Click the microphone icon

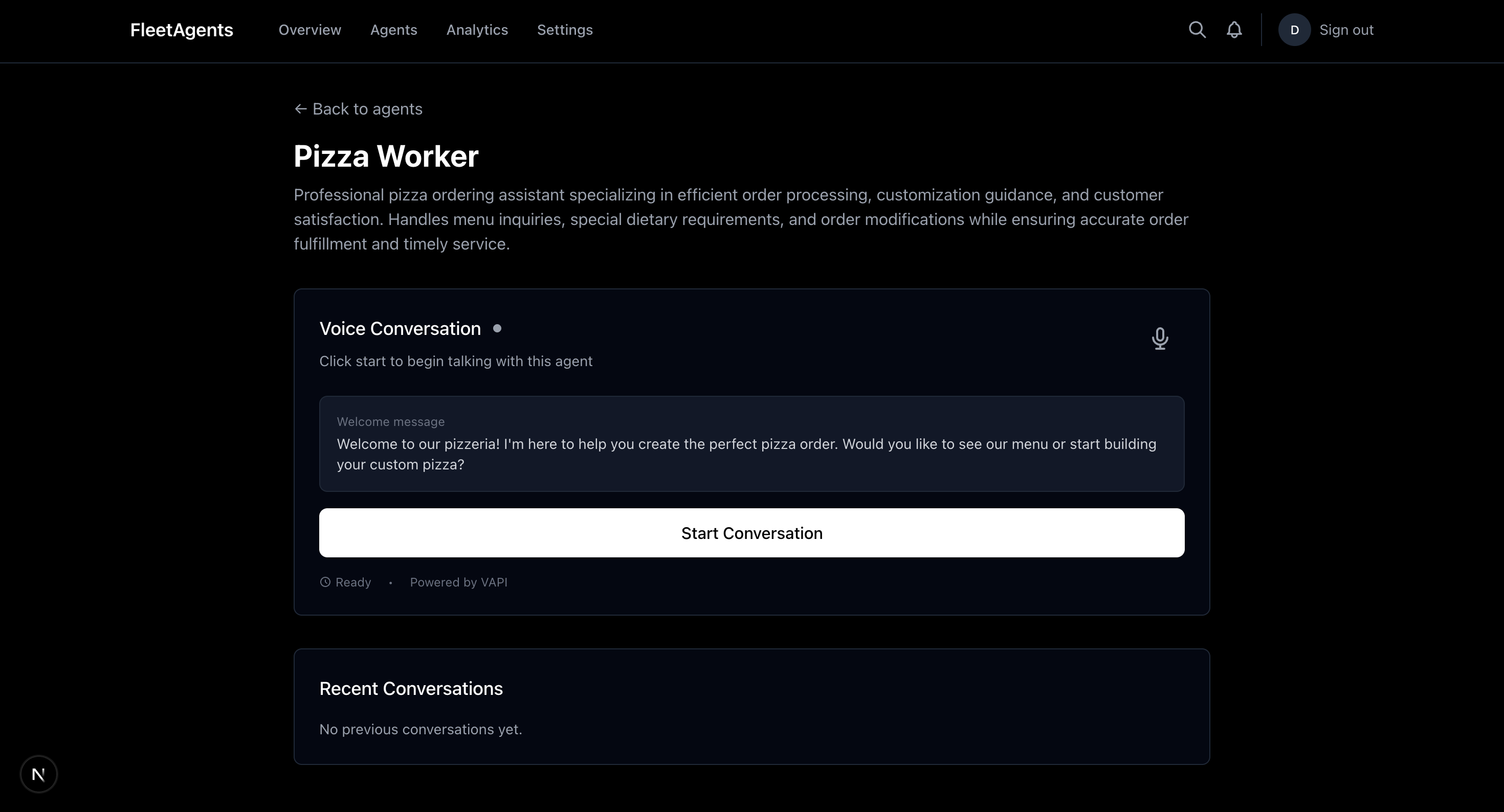point(1160,339)
